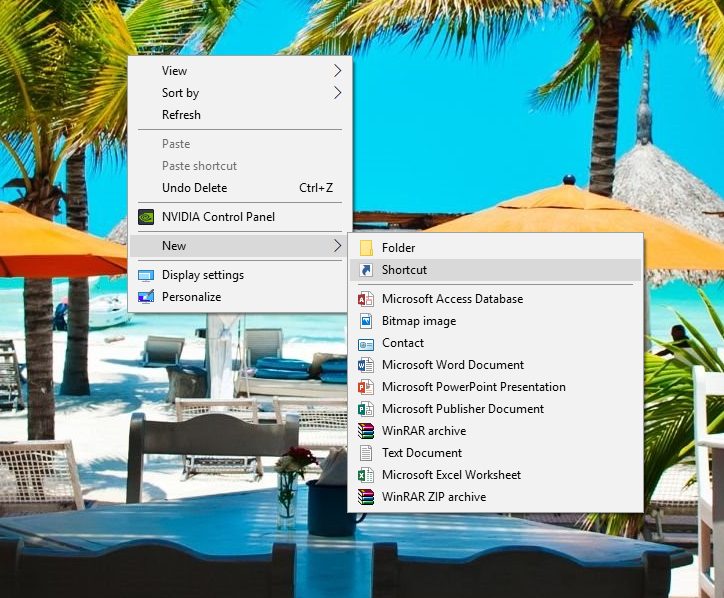The height and width of the screenshot is (598, 724).
Task: Choose Personalize from the context menu
Action: coord(240,297)
